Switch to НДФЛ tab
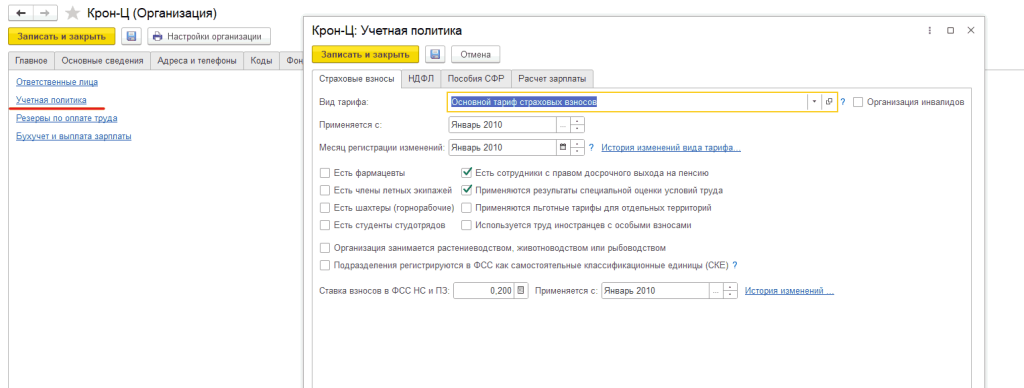The image size is (1024, 388). coord(421,79)
